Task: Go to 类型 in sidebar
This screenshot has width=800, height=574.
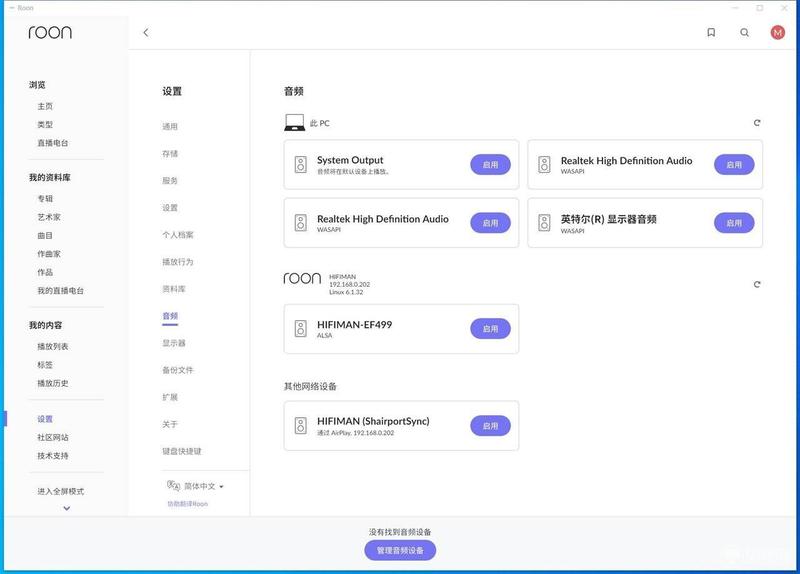Action: [x=45, y=124]
